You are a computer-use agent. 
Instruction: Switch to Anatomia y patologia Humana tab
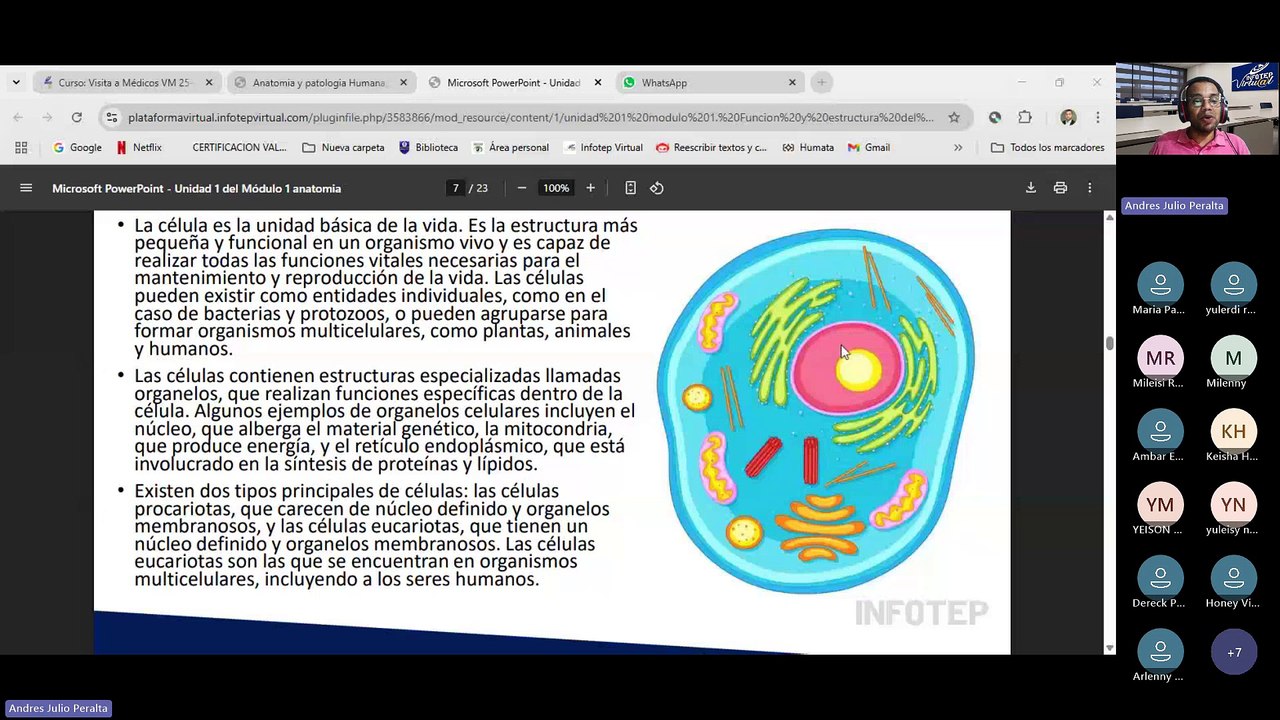[x=321, y=83]
